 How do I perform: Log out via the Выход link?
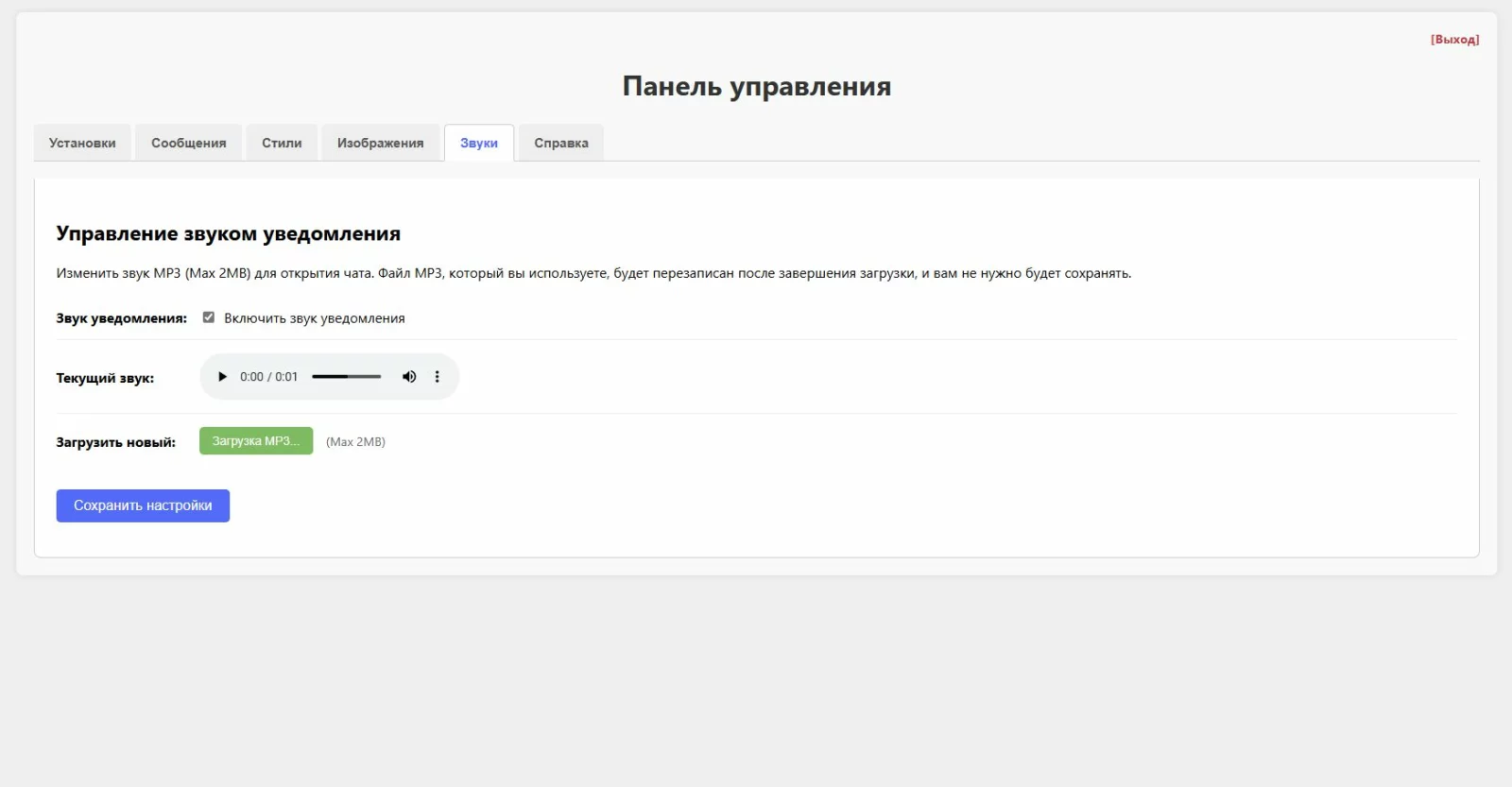[x=1454, y=40]
